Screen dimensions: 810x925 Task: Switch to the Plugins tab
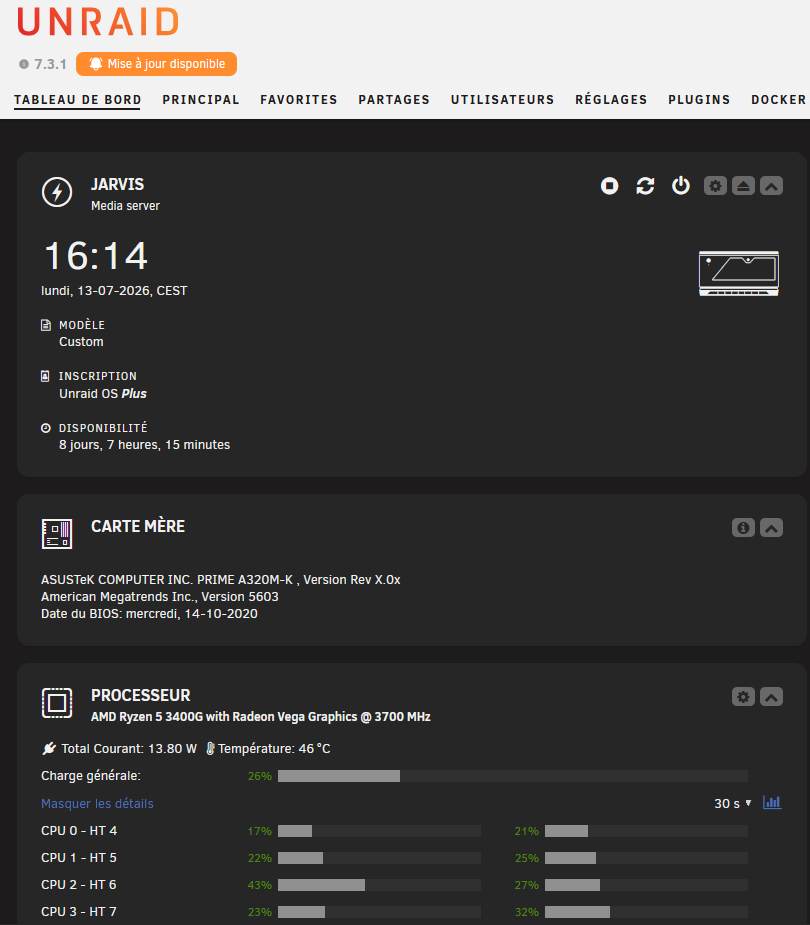tap(699, 100)
